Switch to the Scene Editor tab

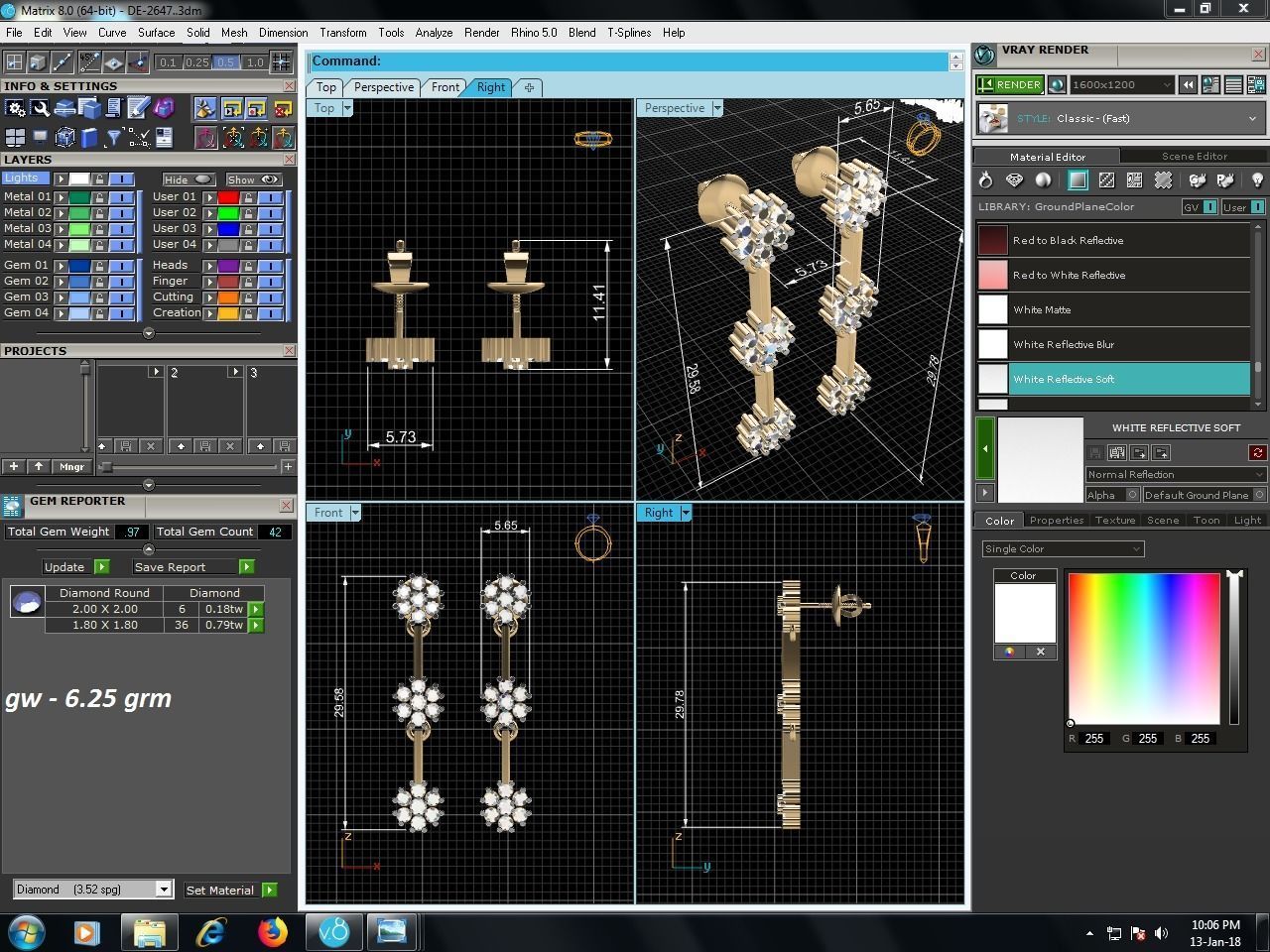(1195, 157)
